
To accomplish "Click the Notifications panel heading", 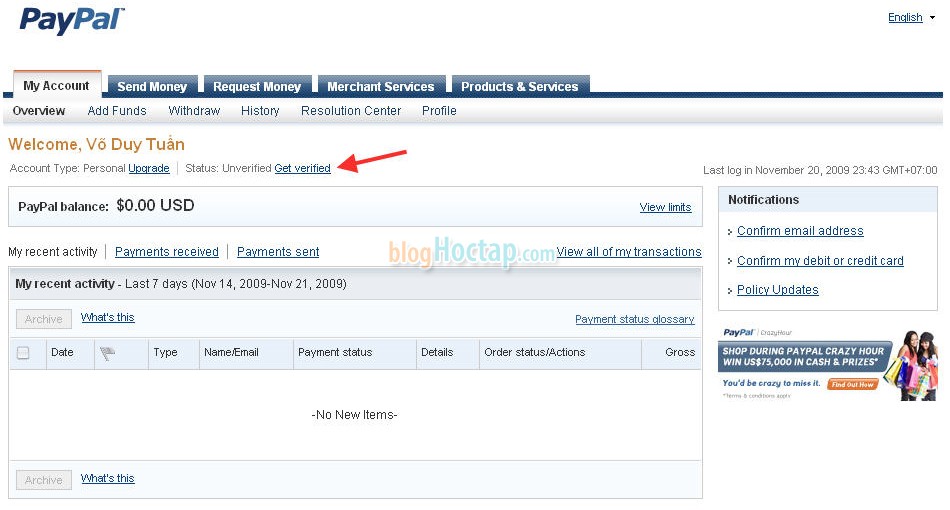I will (763, 200).
